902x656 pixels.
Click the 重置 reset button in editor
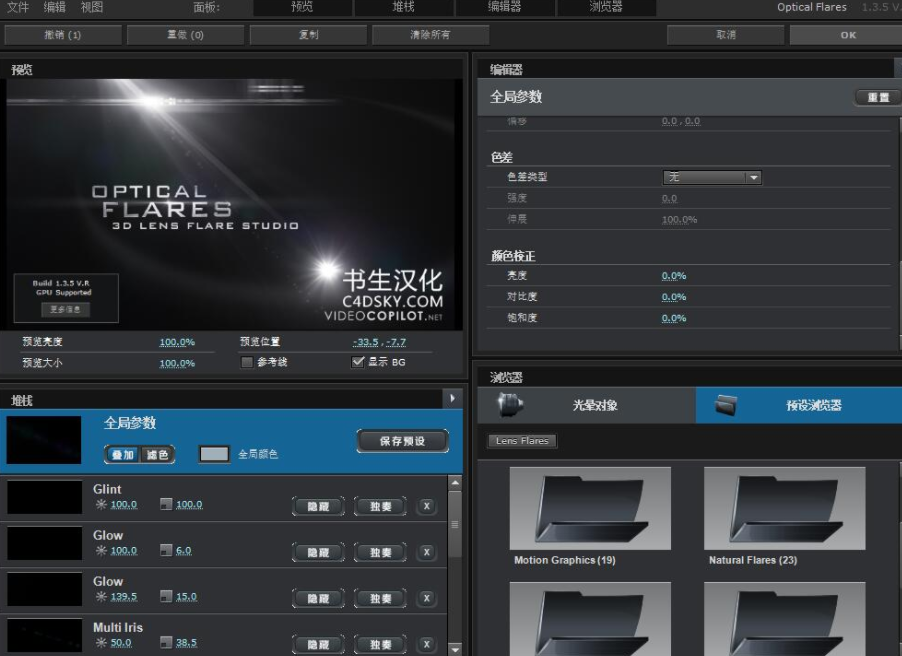(878, 97)
